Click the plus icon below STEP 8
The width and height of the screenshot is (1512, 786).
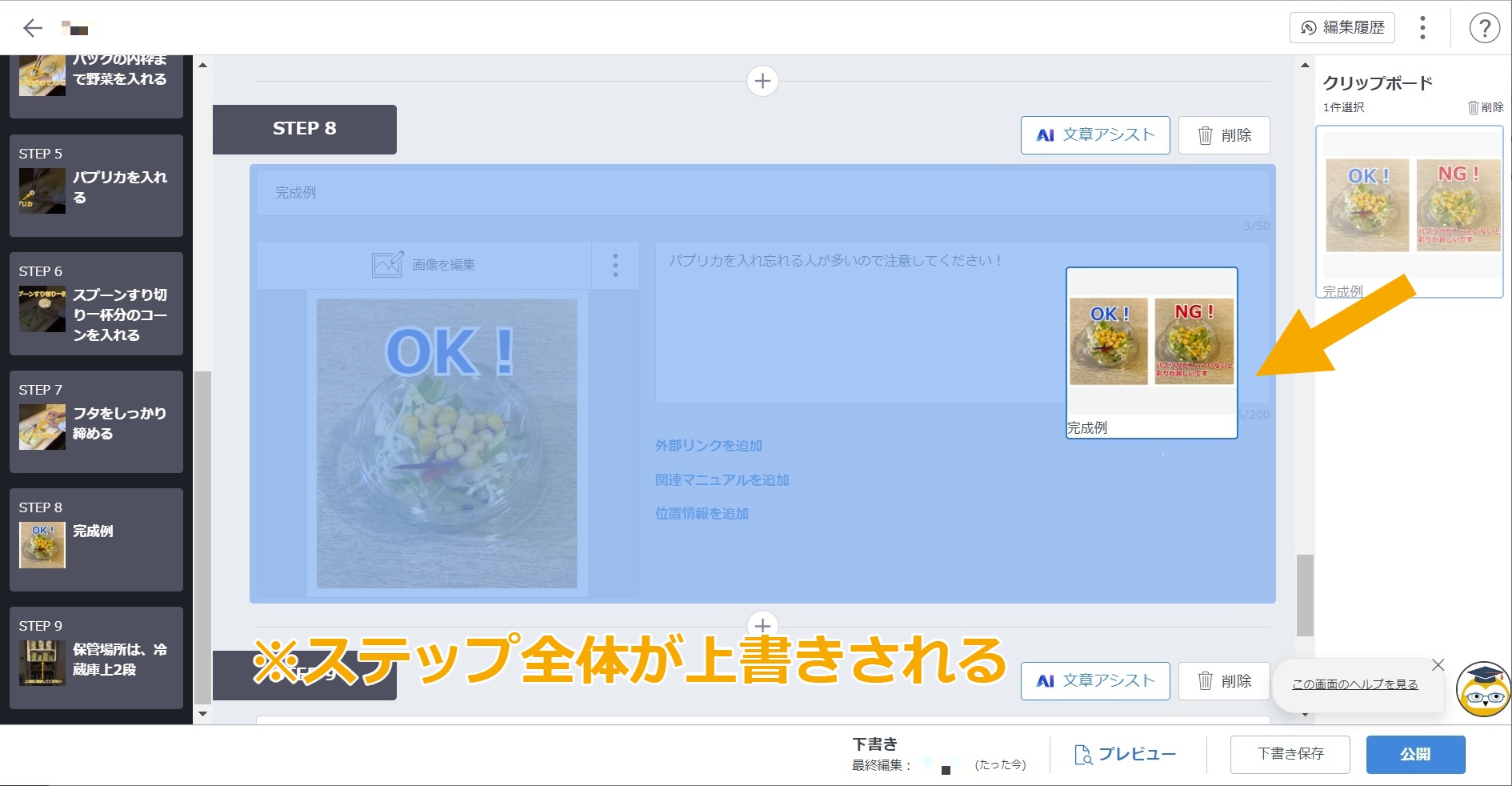(762, 624)
